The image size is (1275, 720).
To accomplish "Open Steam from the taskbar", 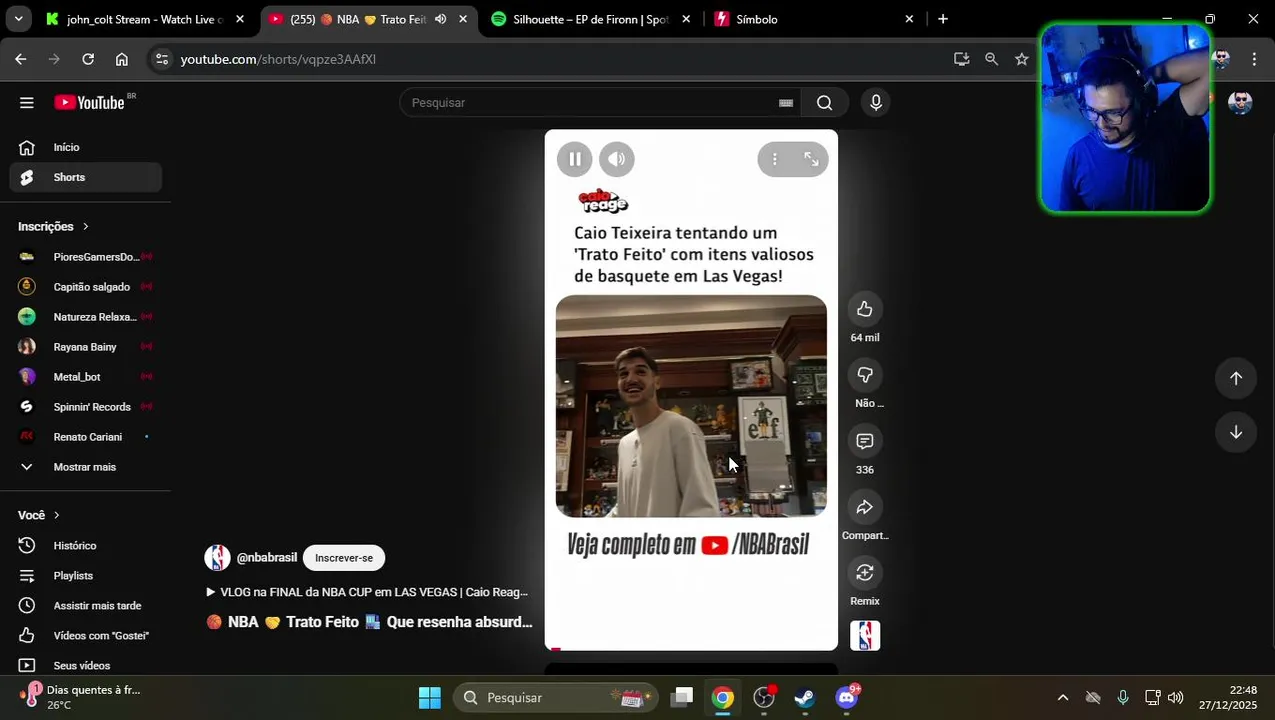I will pyautogui.click(x=804, y=698).
